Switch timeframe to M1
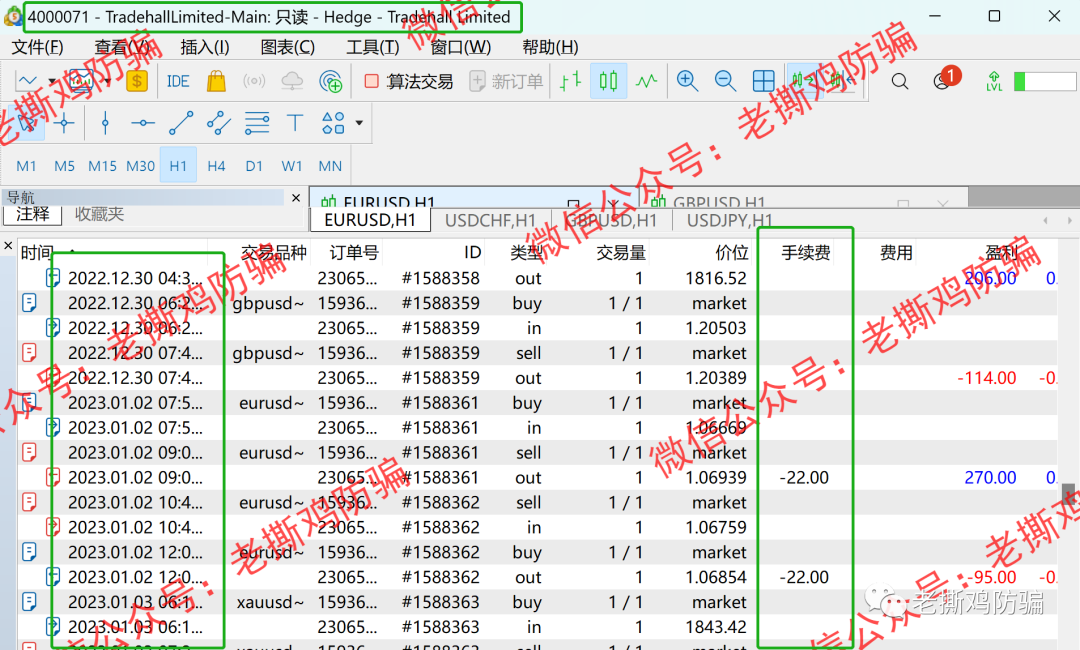The width and height of the screenshot is (1080, 650). [26, 166]
